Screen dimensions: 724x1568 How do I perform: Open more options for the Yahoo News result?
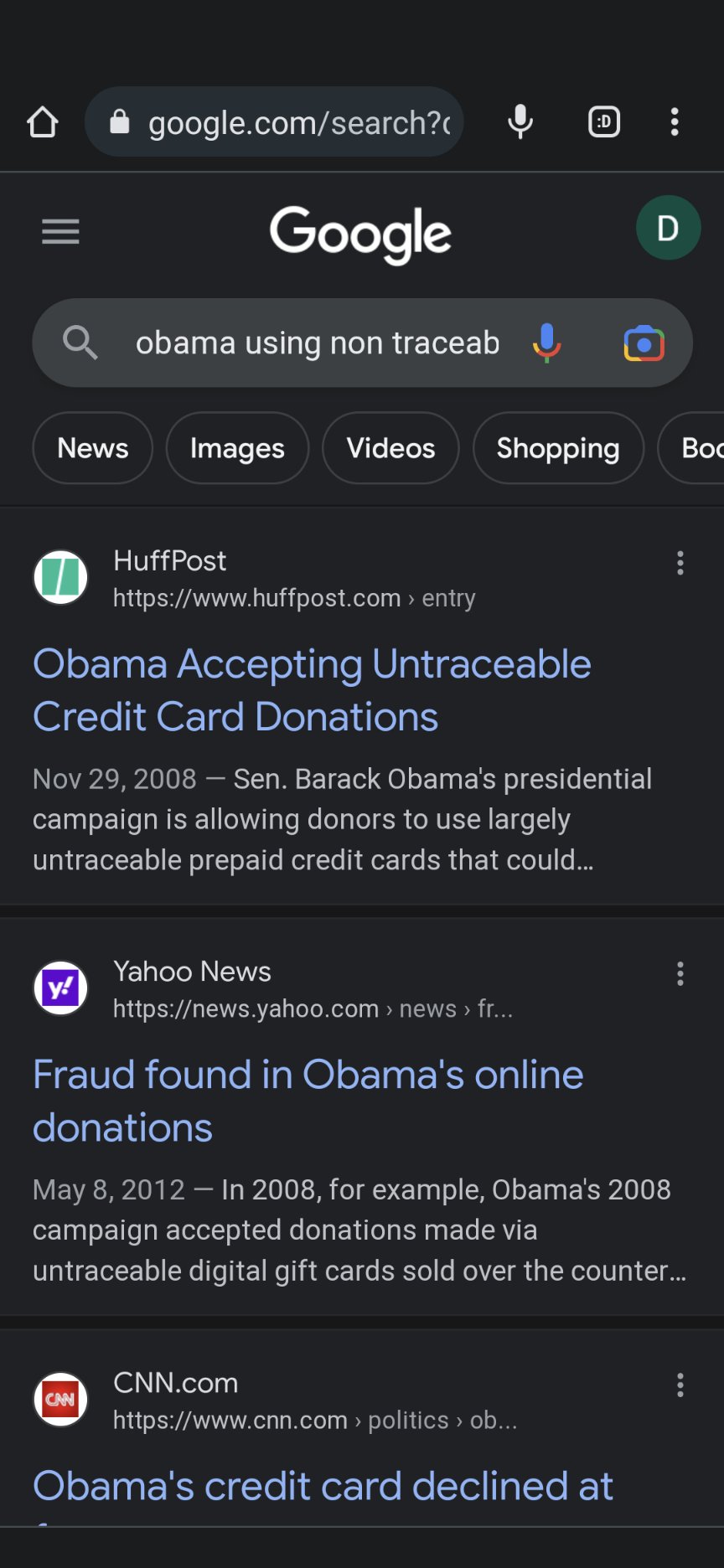[x=680, y=973]
